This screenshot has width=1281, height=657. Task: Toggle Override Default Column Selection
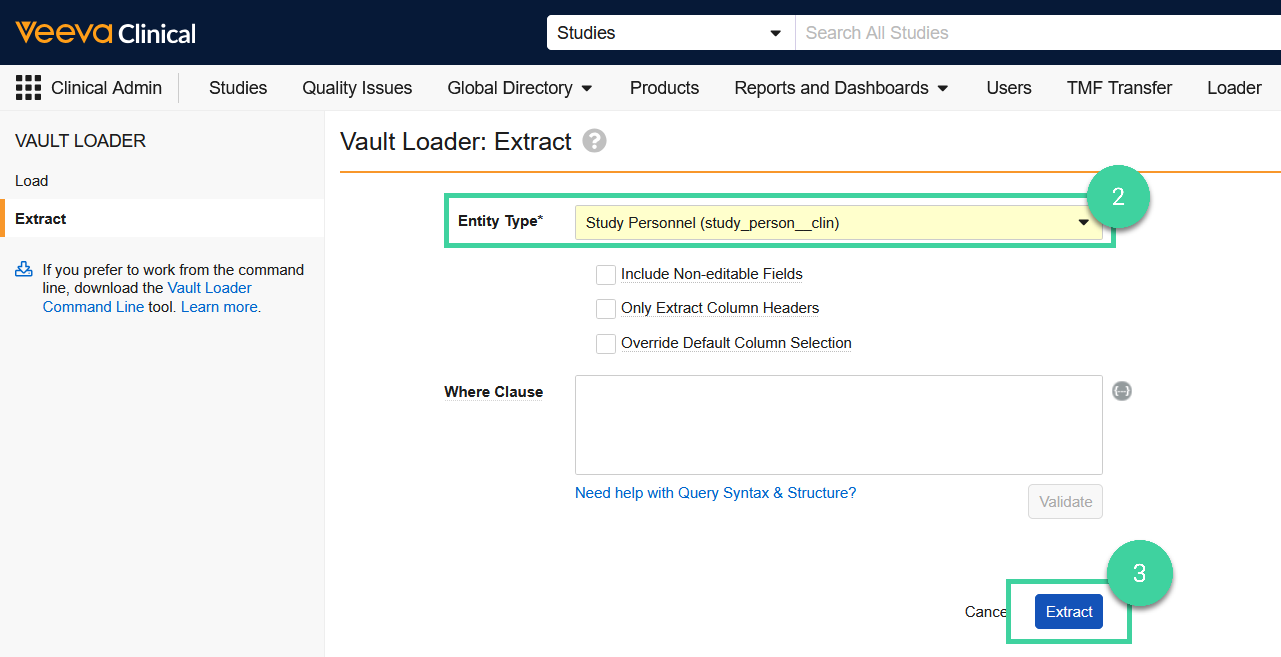(x=606, y=343)
